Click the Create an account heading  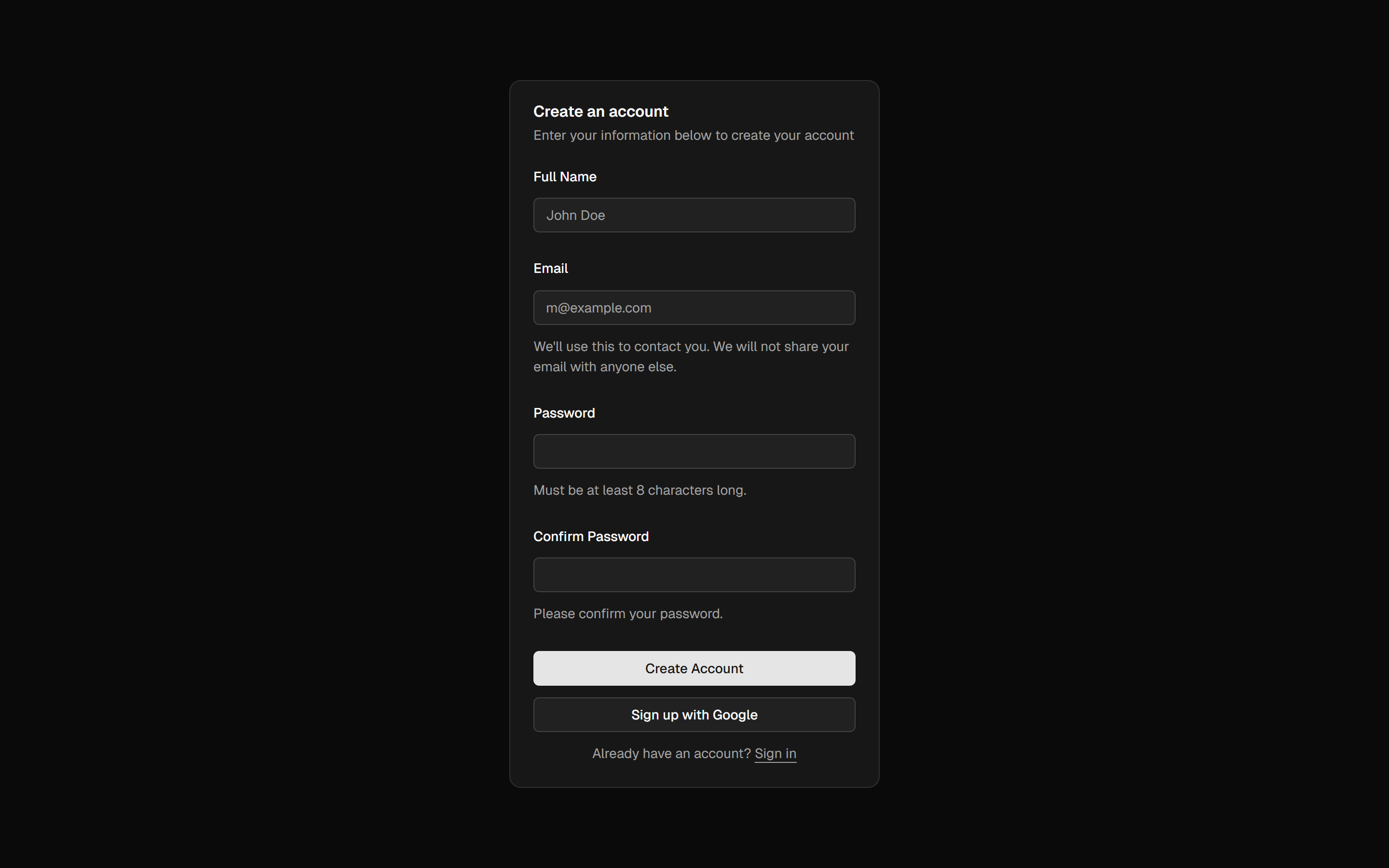point(600,111)
